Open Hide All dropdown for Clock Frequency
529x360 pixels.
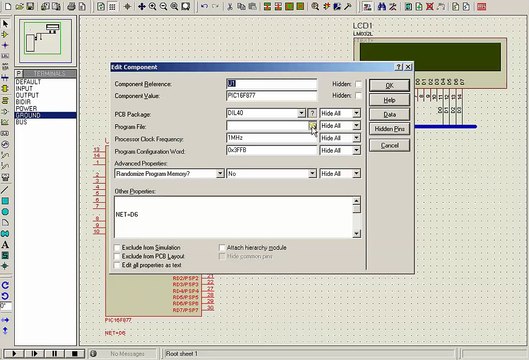(356, 138)
